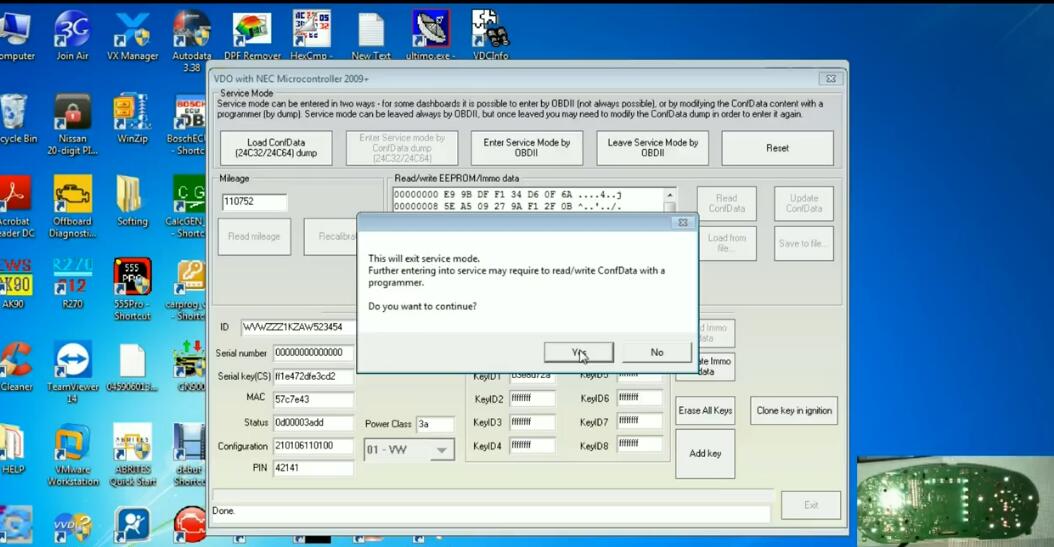Screen dimensions: 1054x547
Task: Decline the prompt with No
Action: click(x=657, y=352)
